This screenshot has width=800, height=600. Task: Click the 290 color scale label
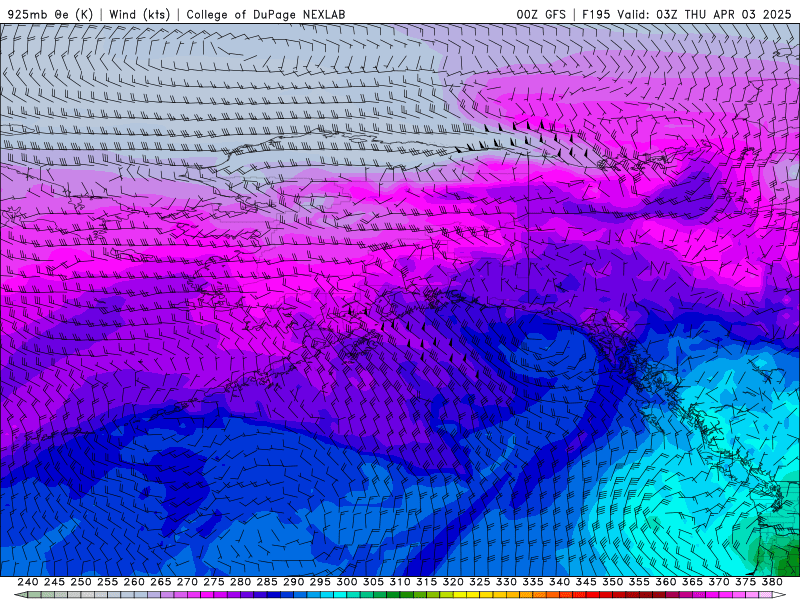point(293,582)
